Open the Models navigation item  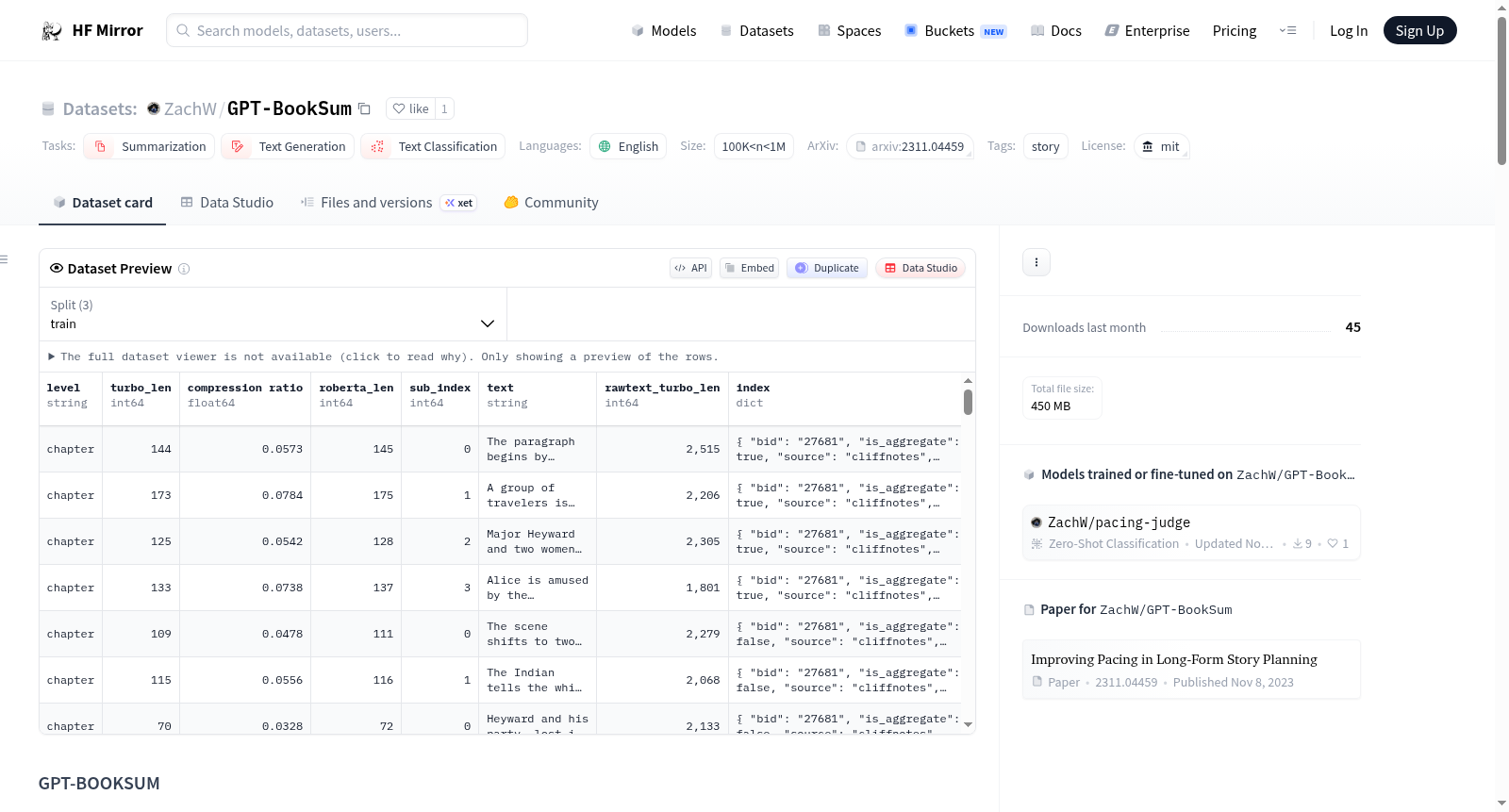click(664, 31)
